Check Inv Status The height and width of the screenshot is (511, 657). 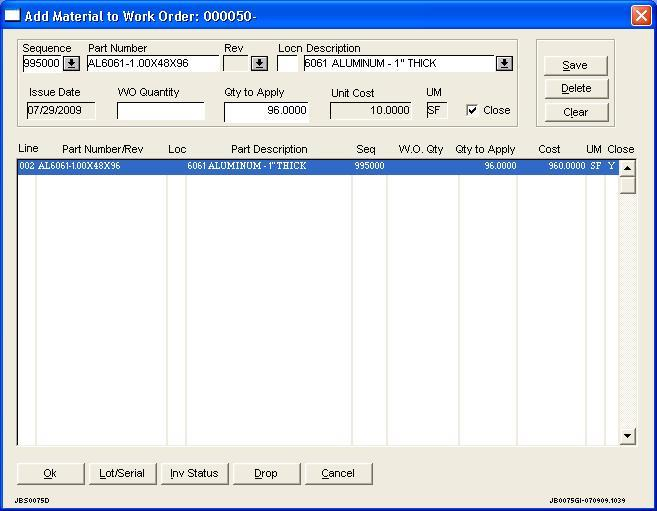(194, 473)
